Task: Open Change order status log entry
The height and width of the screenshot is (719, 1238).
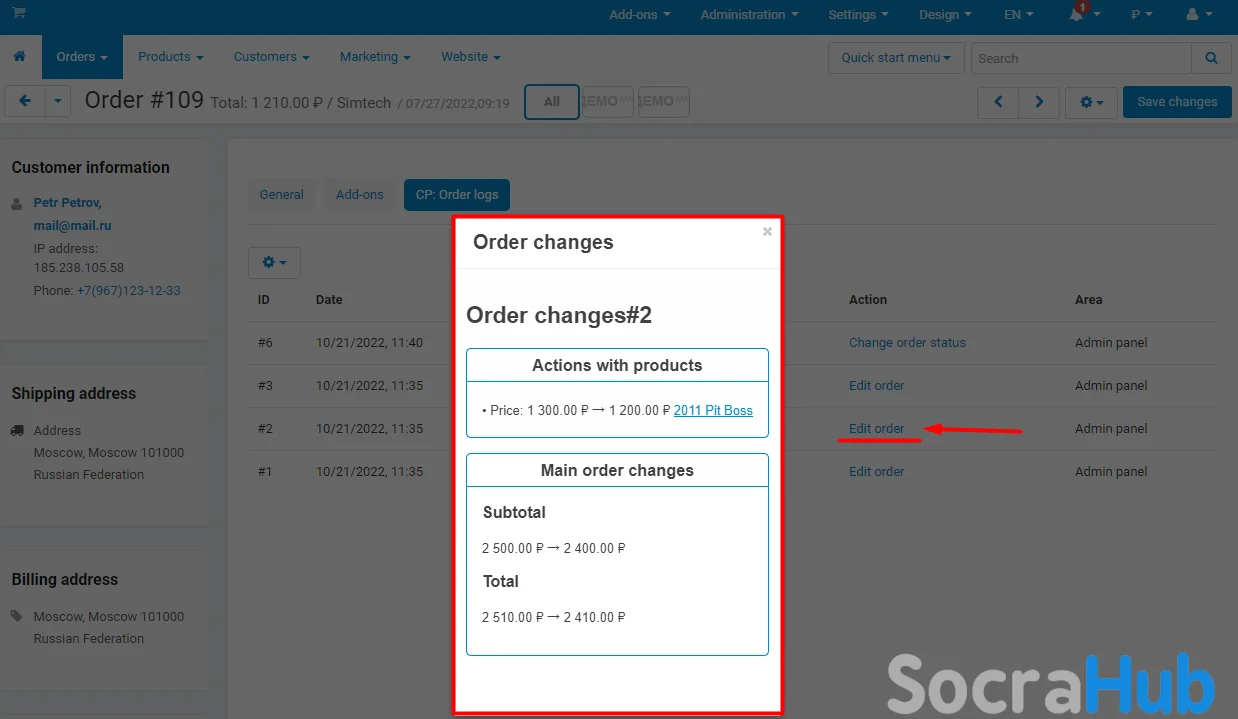Action: (908, 343)
